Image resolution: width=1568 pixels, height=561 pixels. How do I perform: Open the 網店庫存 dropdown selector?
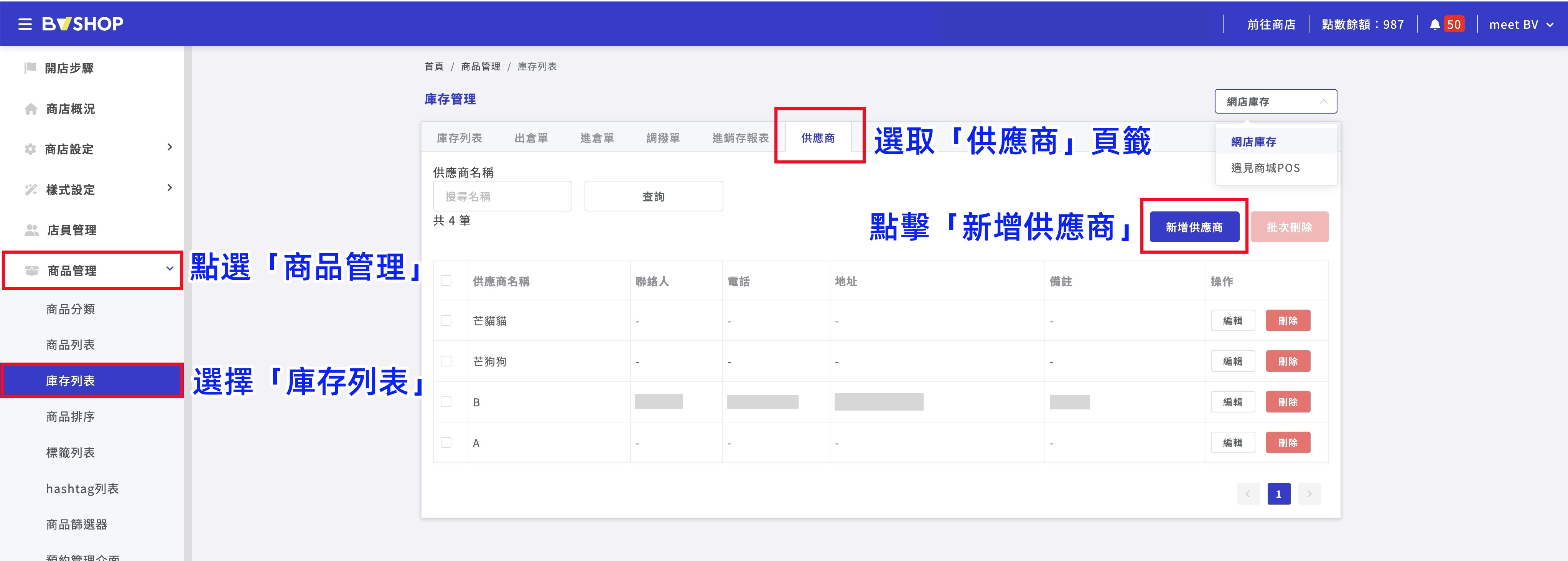1276,102
